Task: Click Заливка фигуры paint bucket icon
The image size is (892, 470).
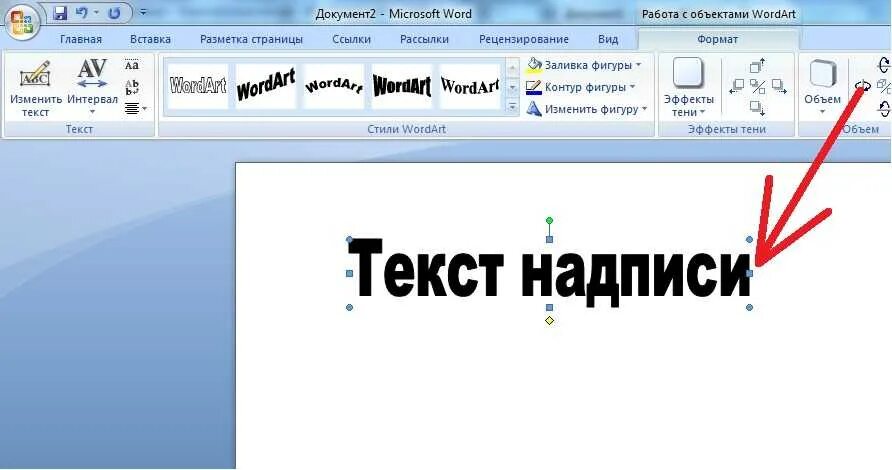Action: tap(534, 65)
